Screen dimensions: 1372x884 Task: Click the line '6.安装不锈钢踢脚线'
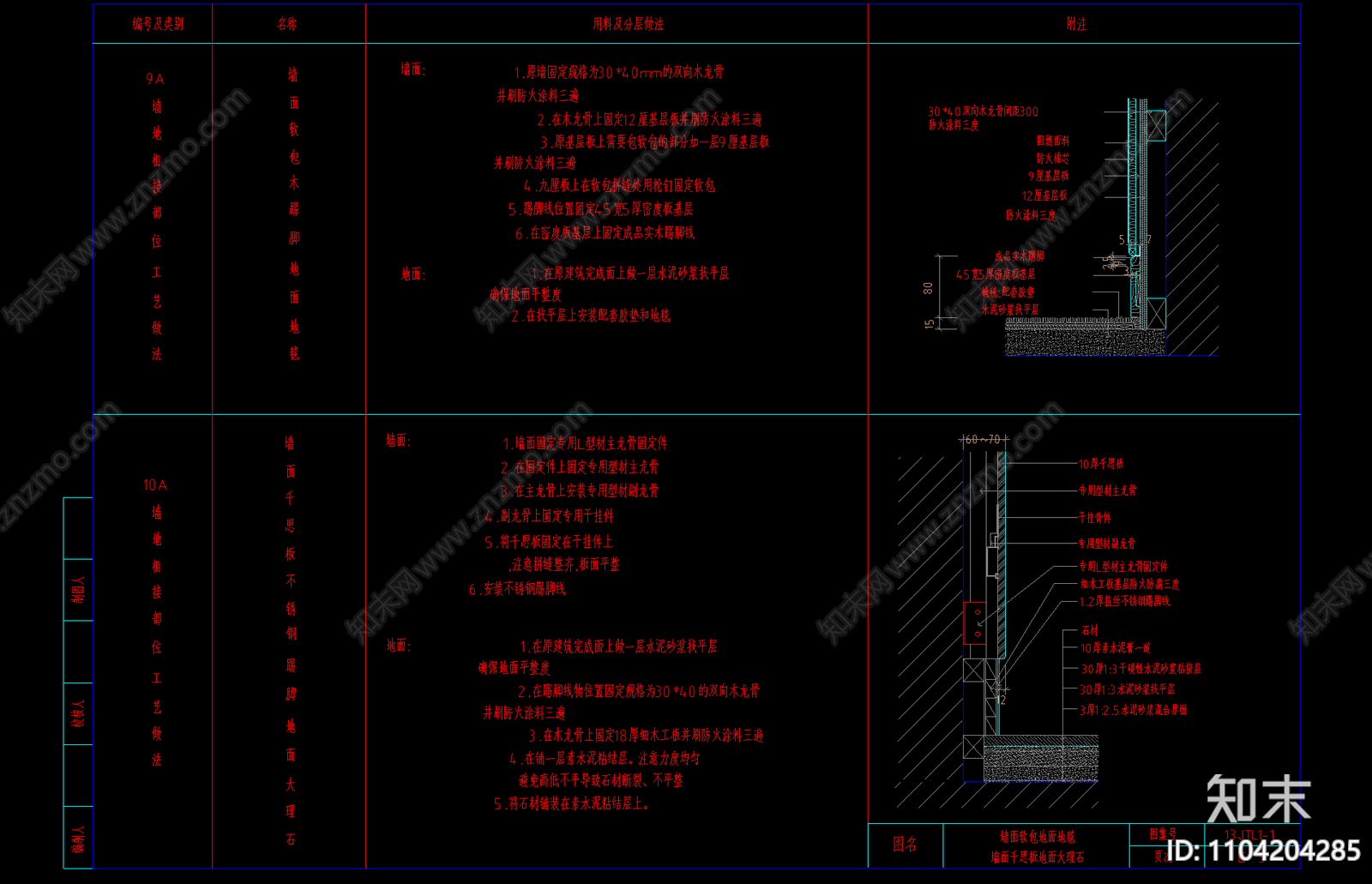pyautogui.click(x=517, y=590)
